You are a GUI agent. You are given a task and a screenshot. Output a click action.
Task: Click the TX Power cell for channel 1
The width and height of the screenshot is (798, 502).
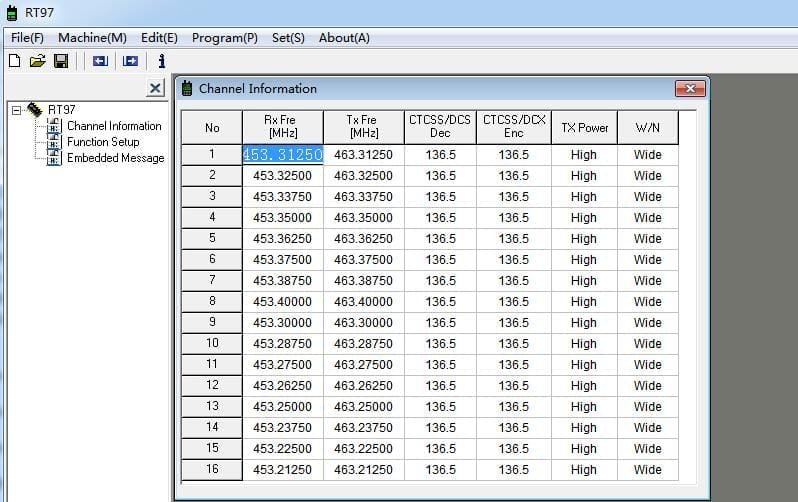click(583, 155)
